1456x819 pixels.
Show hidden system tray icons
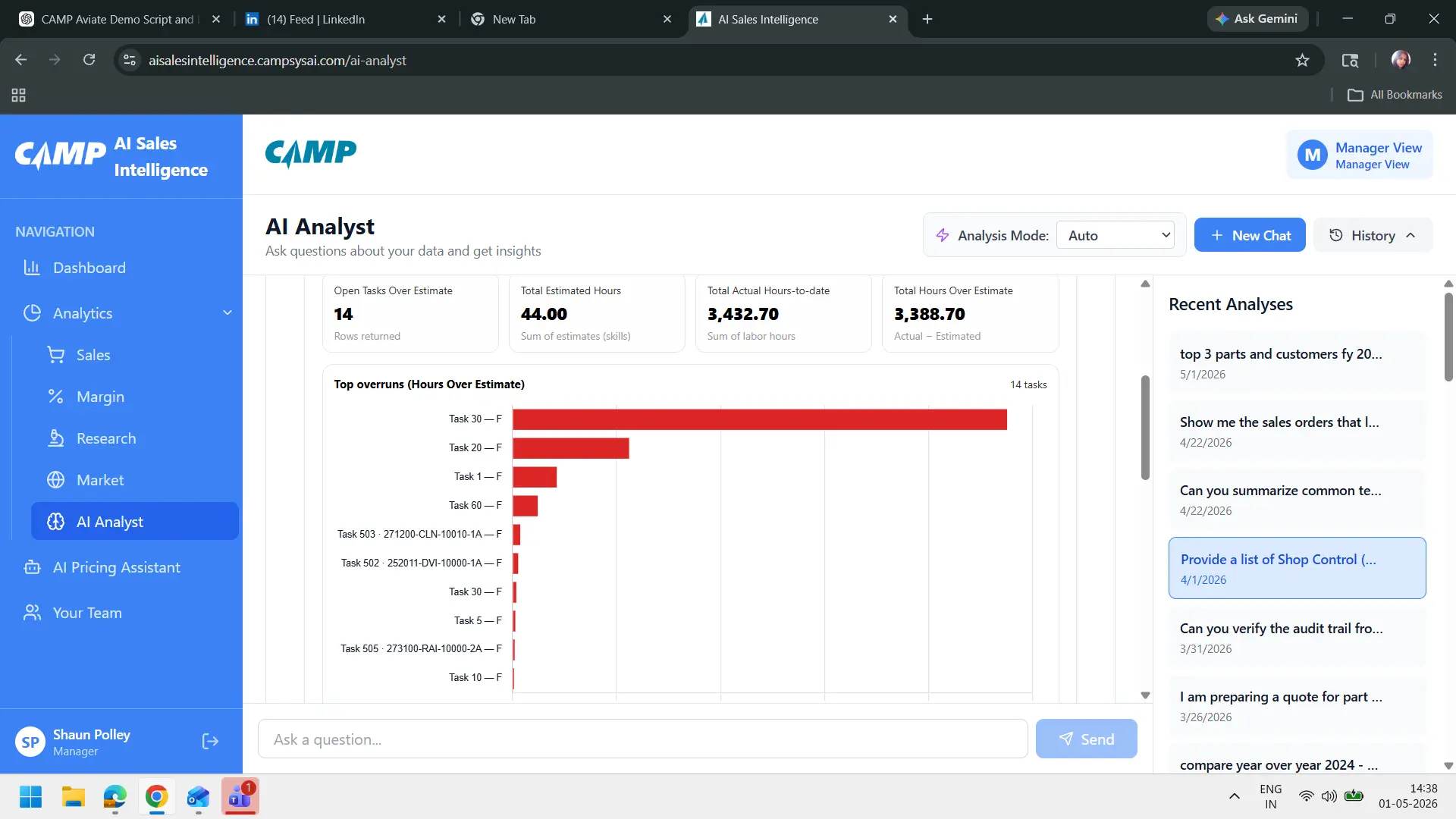tap(1234, 796)
